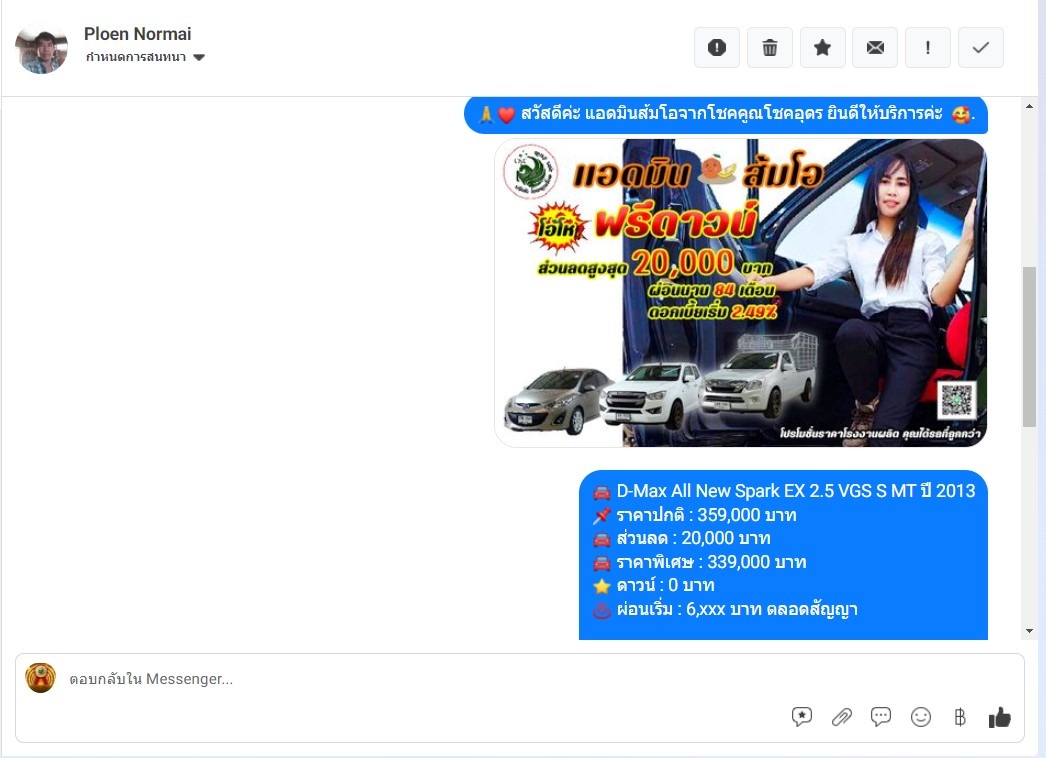
Task: Send a thumbs-up like
Action: [x=999, y=717]
